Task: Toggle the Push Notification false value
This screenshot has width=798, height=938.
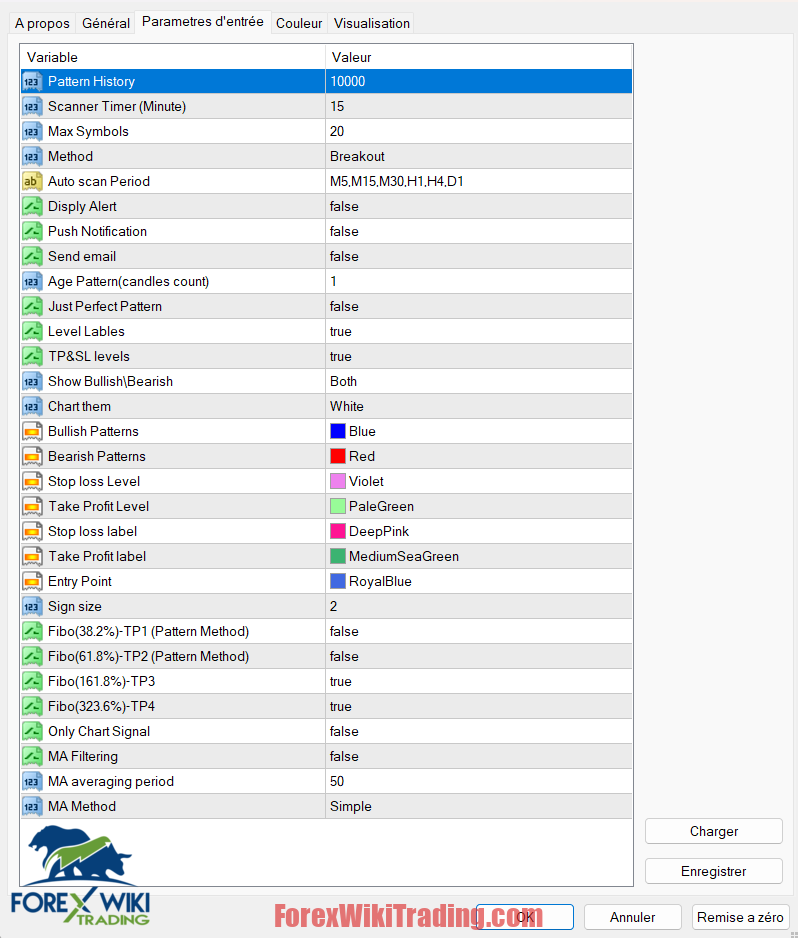Action: pos(478,231)
